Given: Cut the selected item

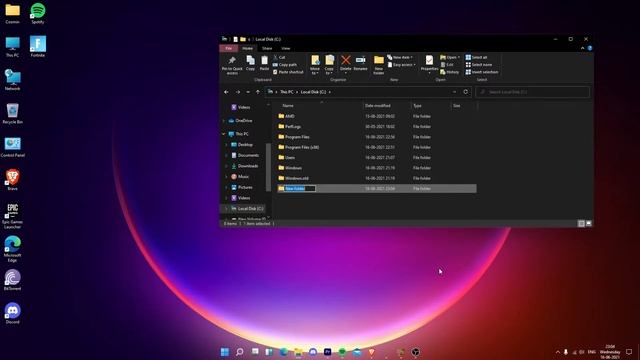Looking at the screenshot, I should 280,58.
